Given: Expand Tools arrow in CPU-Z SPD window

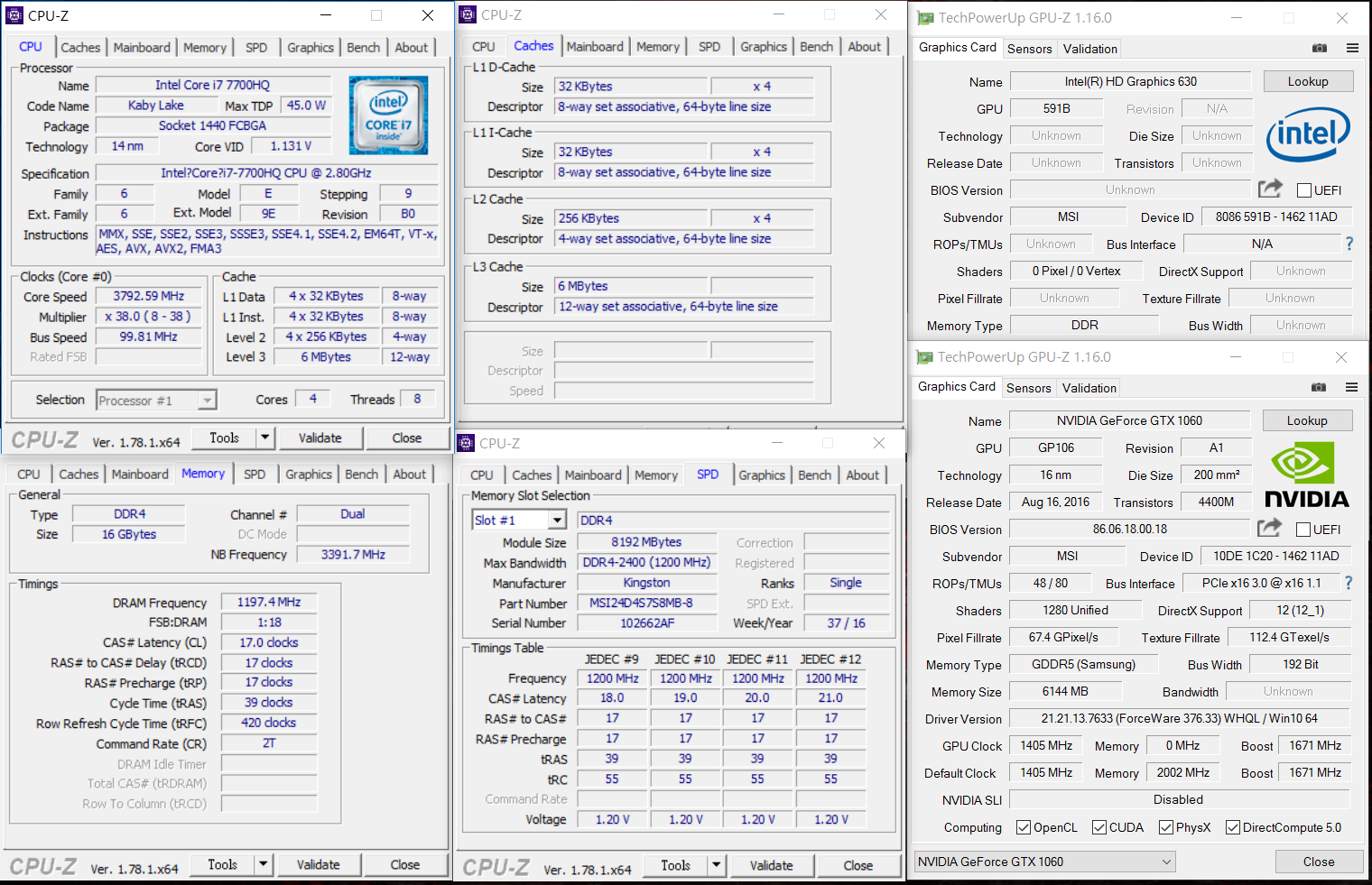Looking at the screenshot, I should click(717, 865).
